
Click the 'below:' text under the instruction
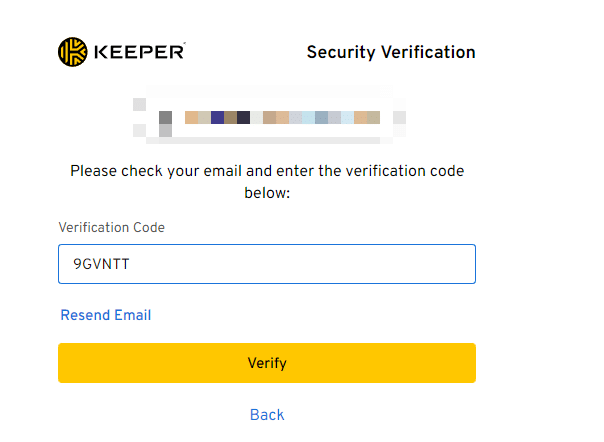click(267, 192)
